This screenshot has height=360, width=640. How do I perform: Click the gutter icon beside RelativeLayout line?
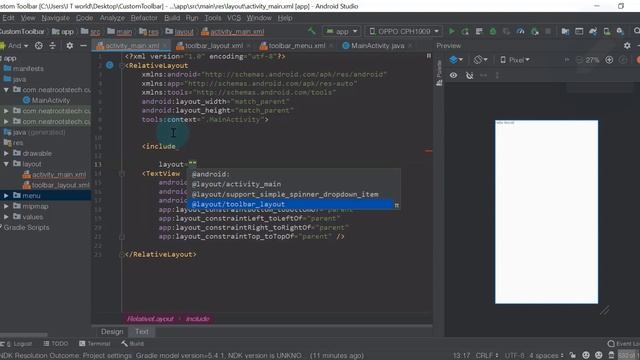pyautogui.click(x=110, y=65)
